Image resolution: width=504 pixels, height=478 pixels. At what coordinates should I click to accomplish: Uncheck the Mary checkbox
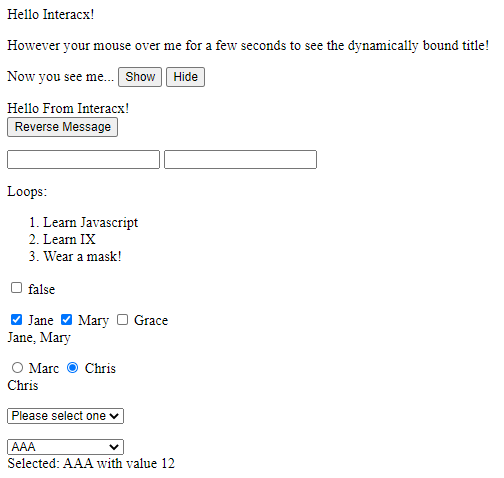[66, 319]
